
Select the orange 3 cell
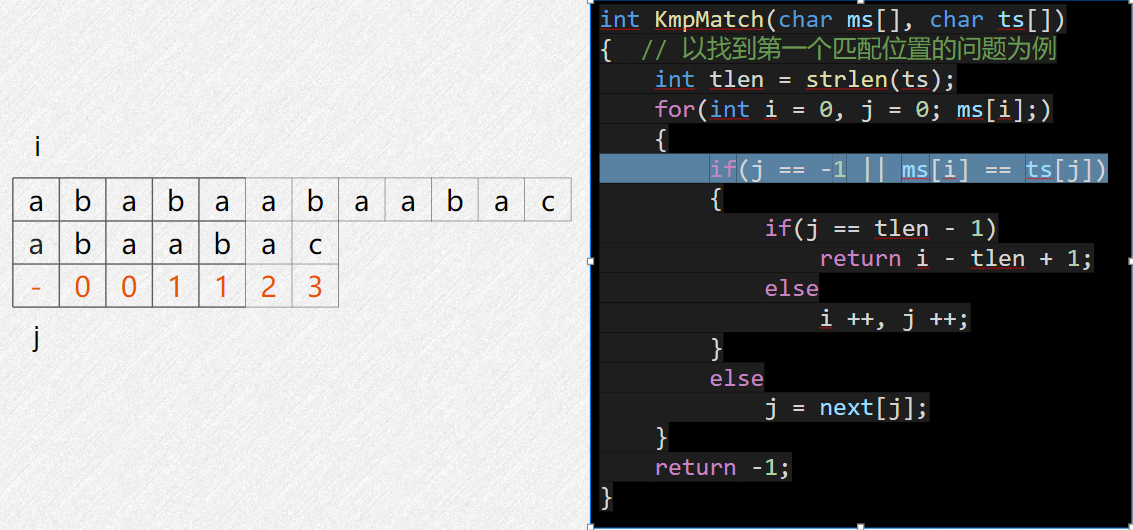(314, 286)
